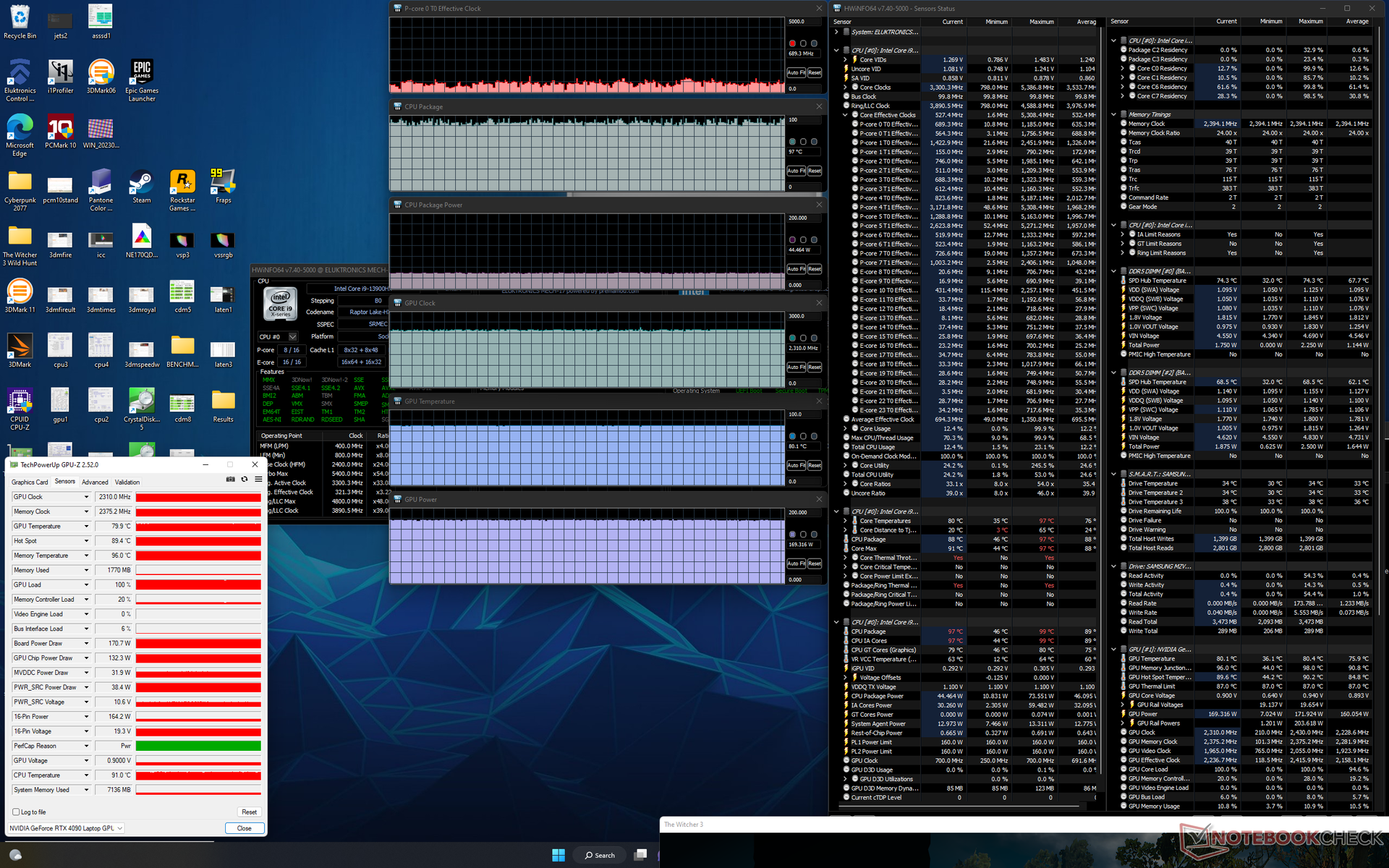
Task: Expand the Core VIDs tree node
Action: pos(846,60)
